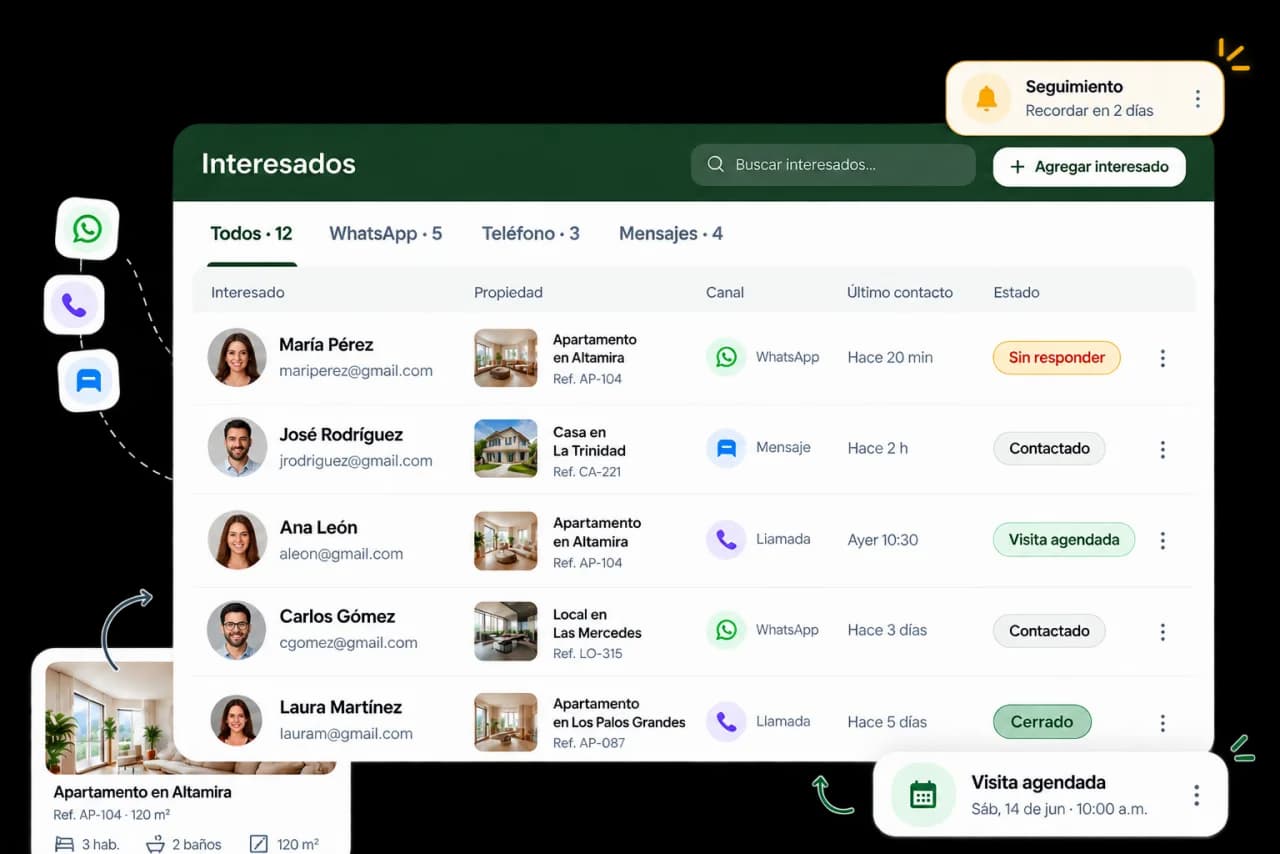
Task: Open row options for Ana León
Action: click(1162, 540)
